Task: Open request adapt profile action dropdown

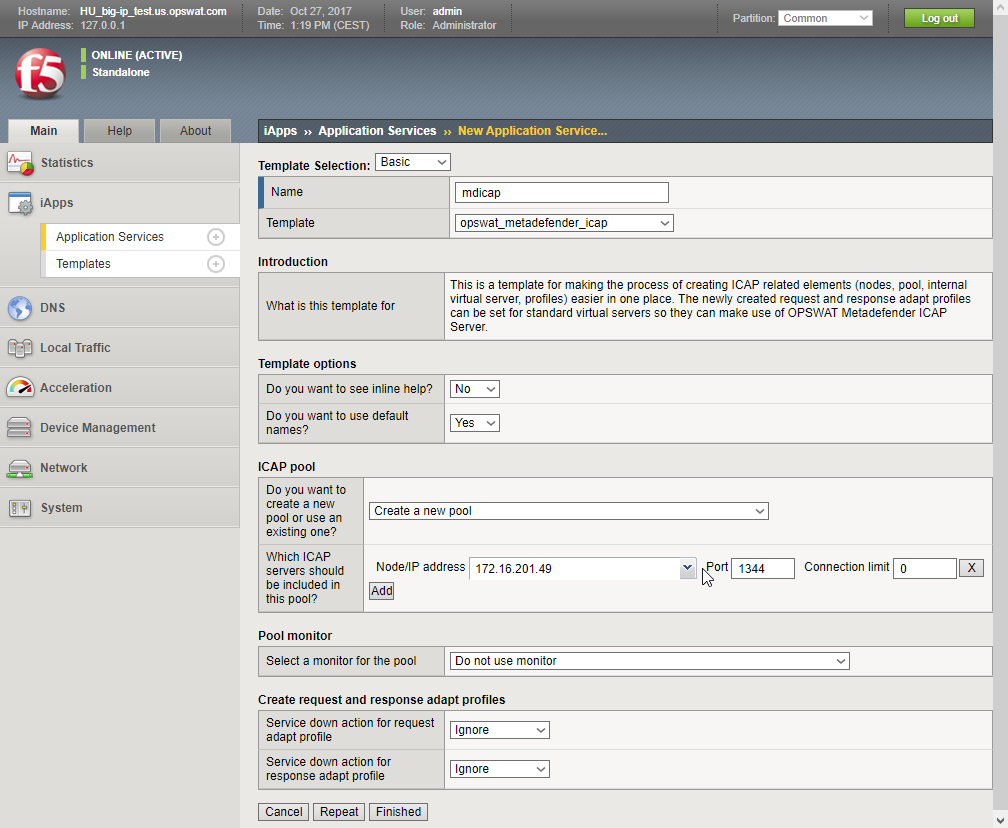Action: click(500, 730)
